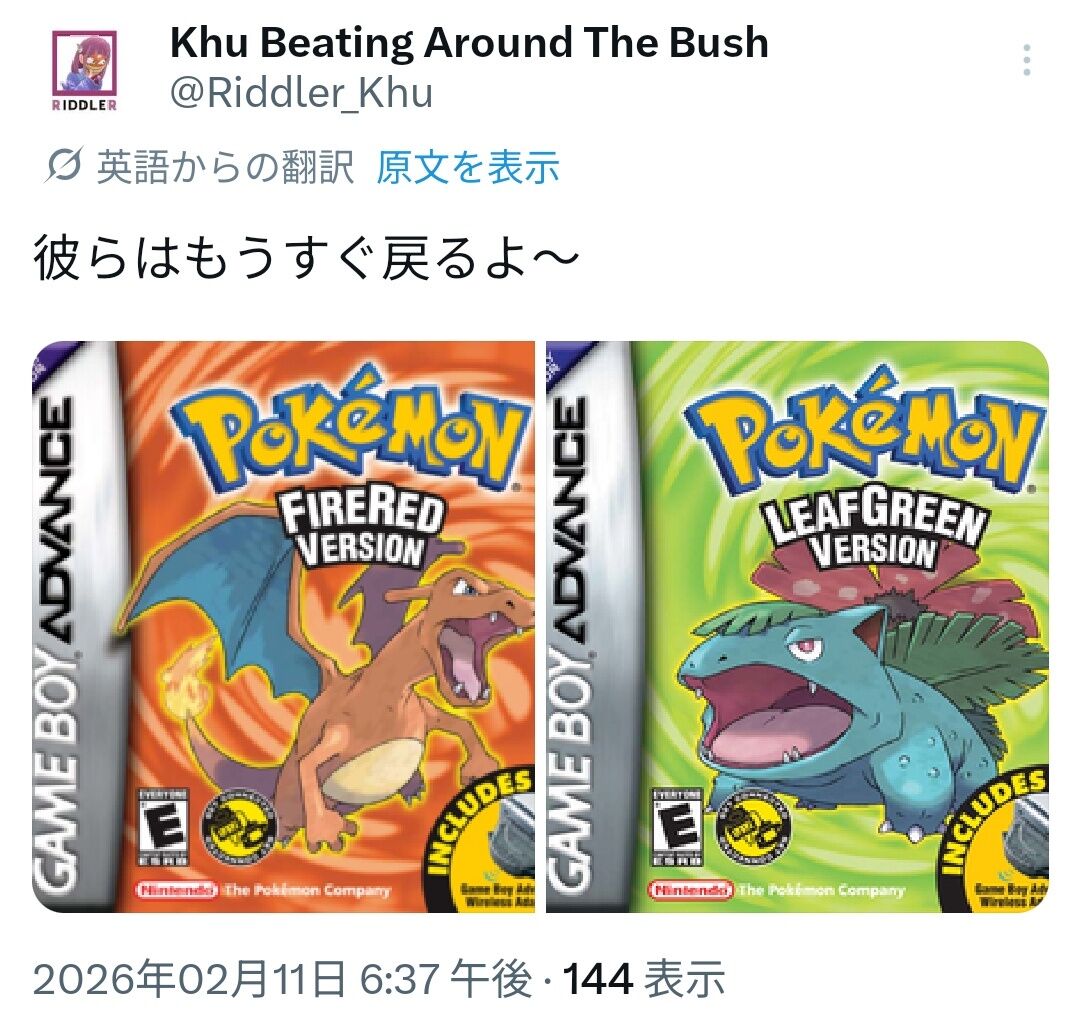Open the three-dot more options menu

pos(1027,61)
